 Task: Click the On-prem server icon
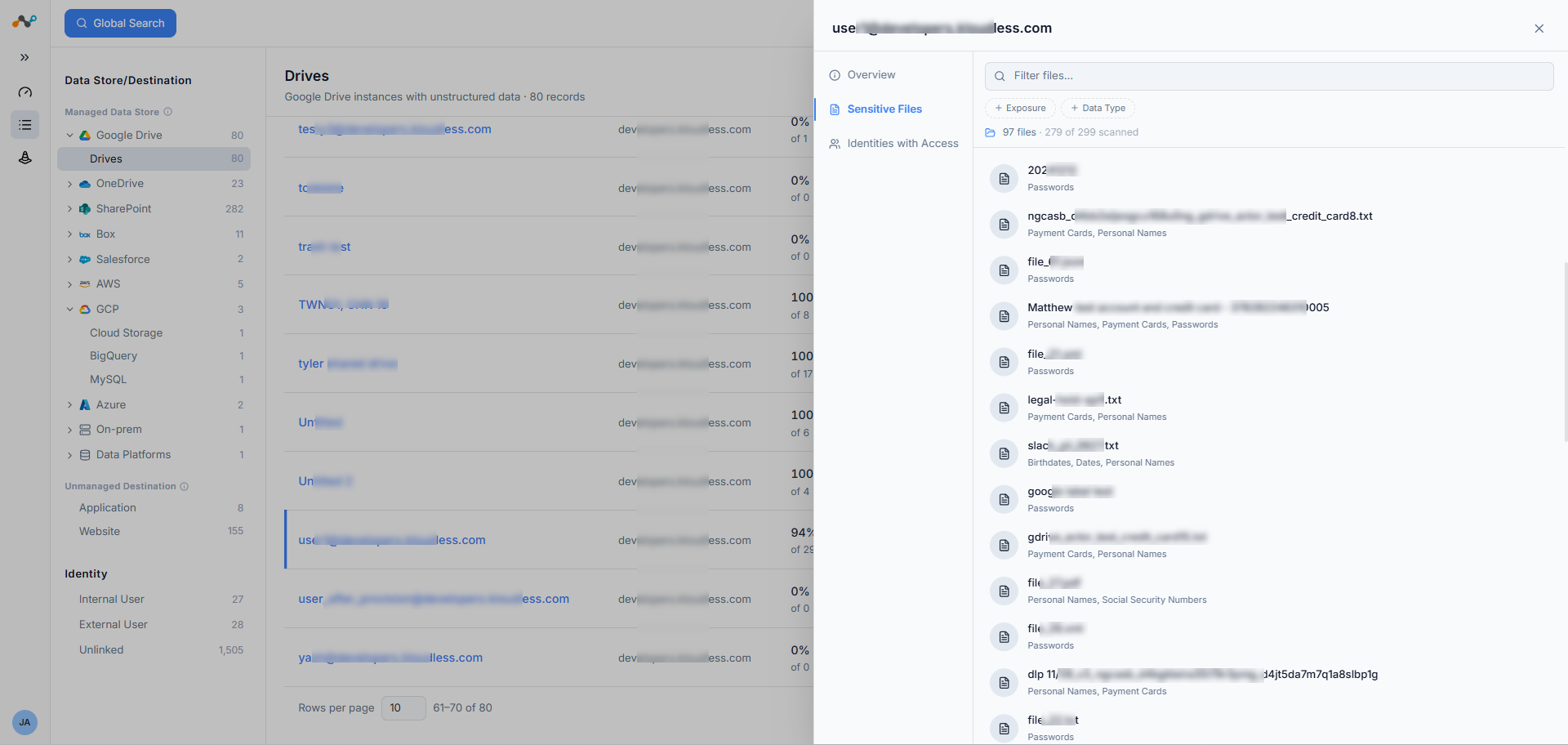(x=85, y=430)
